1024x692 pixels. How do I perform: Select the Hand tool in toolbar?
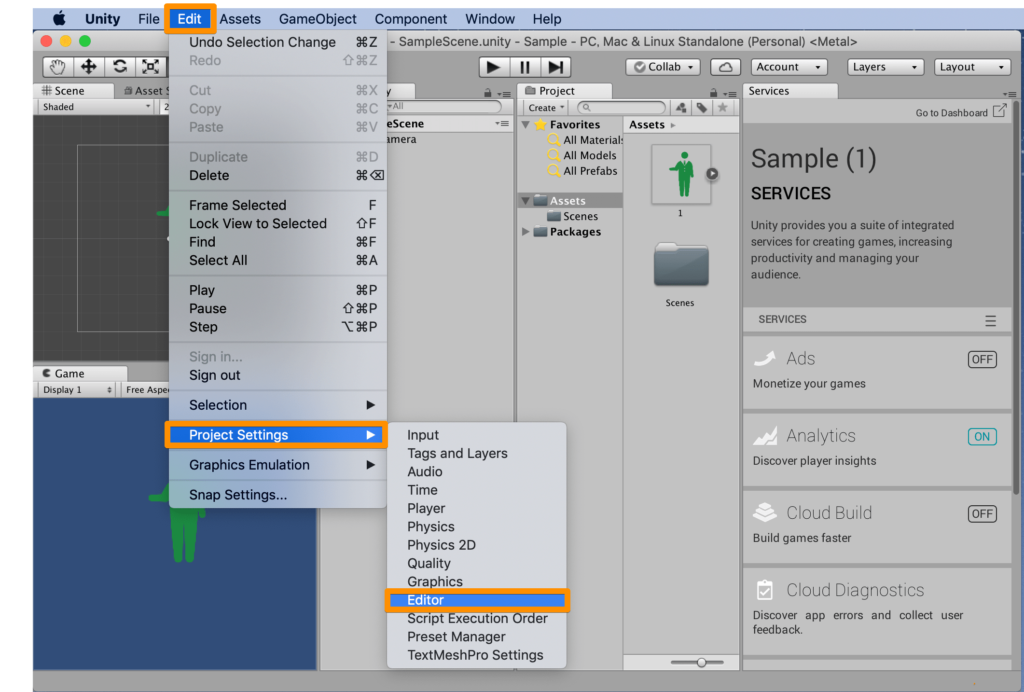pyautogui.click(x=57, y=67)
